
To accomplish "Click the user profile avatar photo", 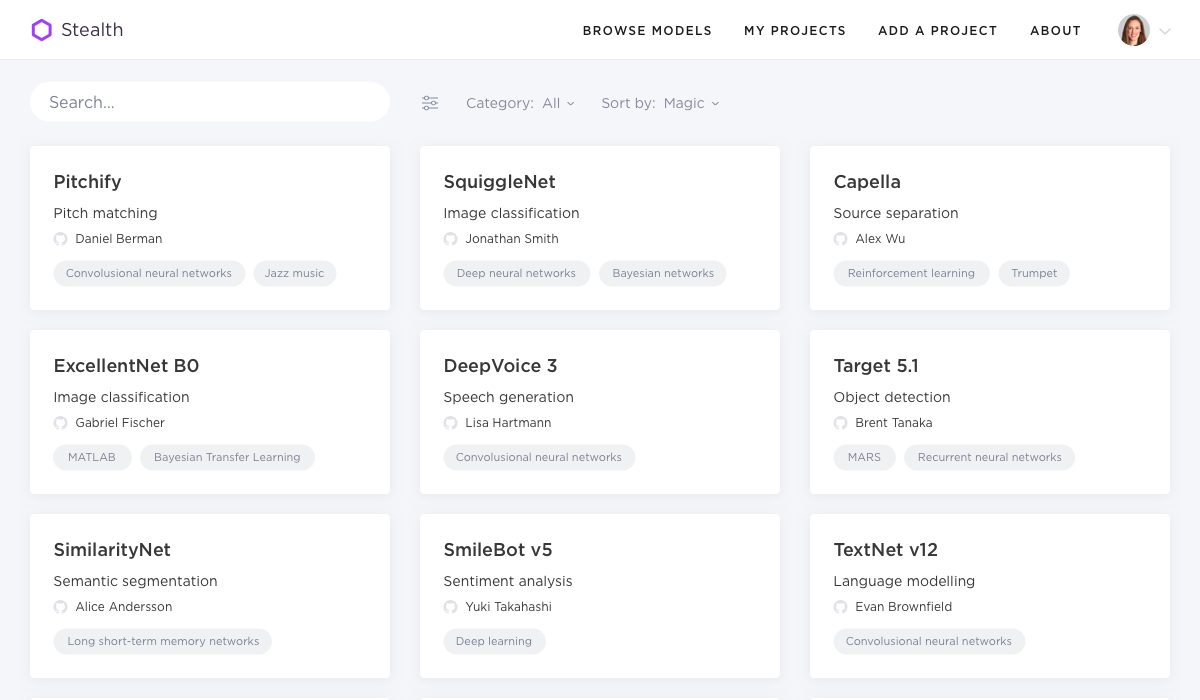I will click(1133, 30).
